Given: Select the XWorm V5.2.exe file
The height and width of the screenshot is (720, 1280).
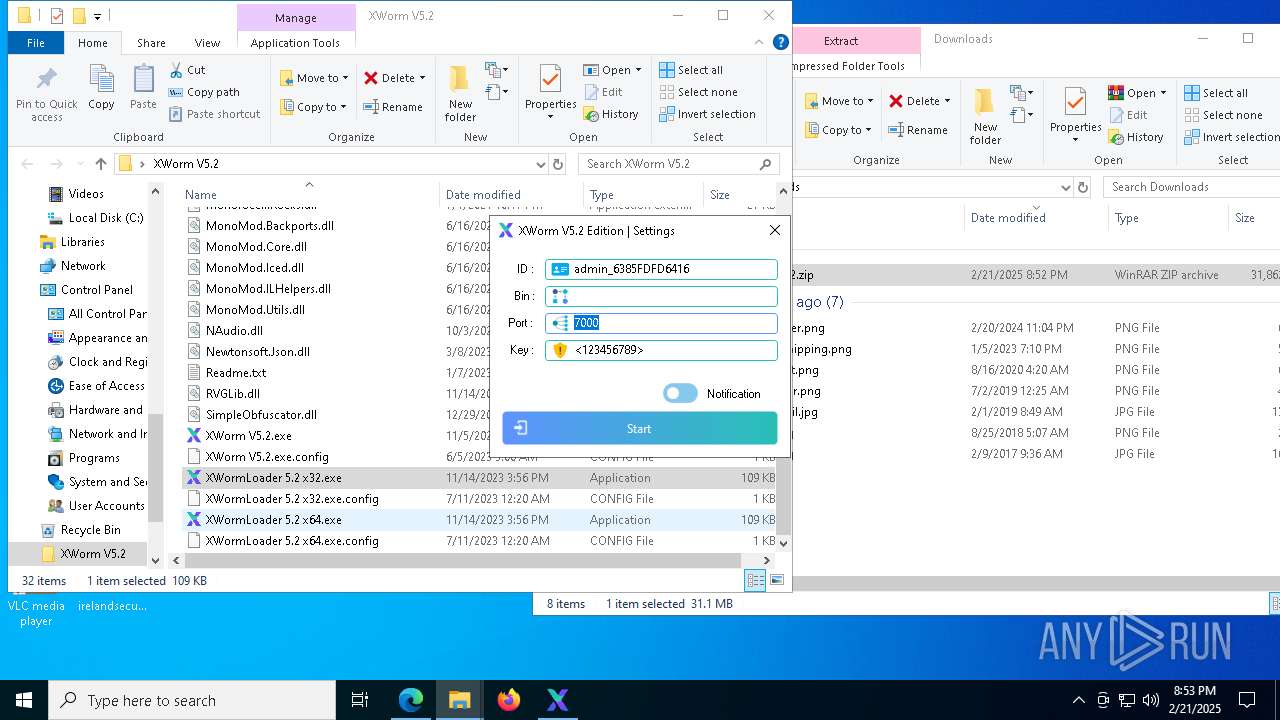Looking at the screenshot, I should (248, 436).
